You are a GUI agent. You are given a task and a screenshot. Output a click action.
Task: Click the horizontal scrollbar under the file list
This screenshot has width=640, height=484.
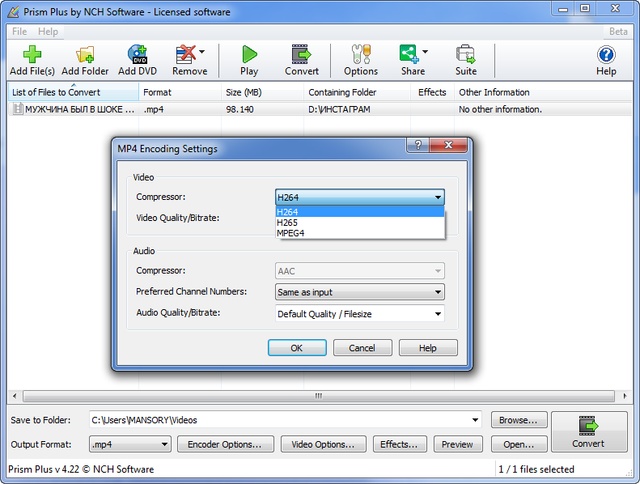(x=319, y=396)
